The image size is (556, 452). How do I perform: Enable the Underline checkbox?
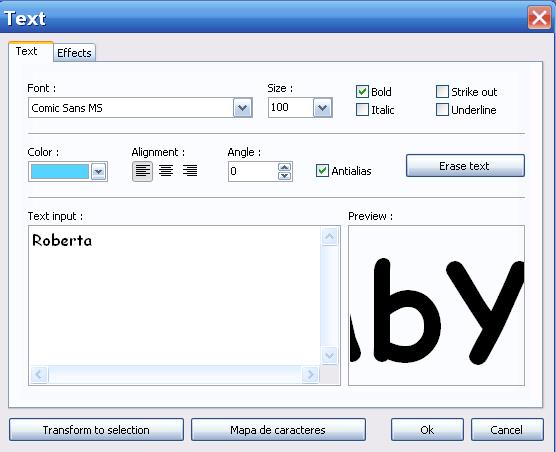tap(442, 110)
